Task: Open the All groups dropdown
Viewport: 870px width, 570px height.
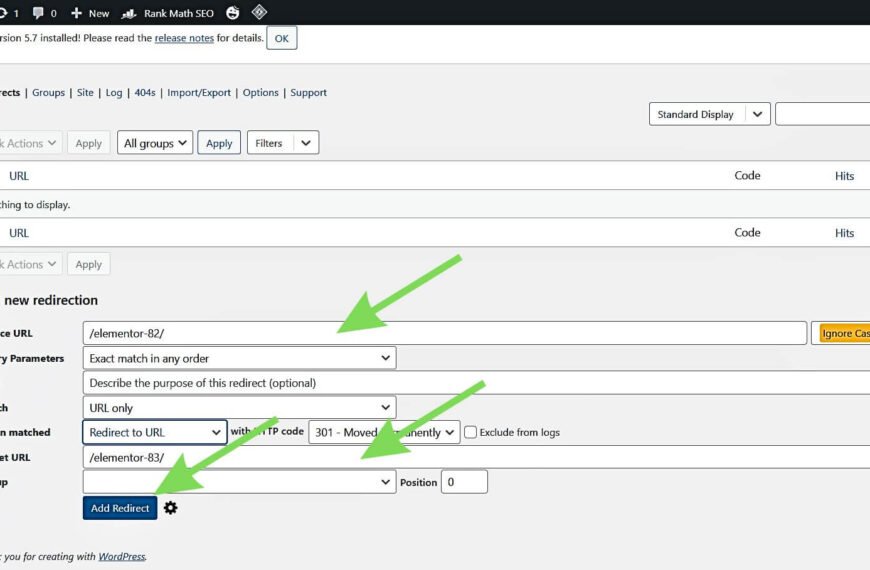Action: [155, 143]
